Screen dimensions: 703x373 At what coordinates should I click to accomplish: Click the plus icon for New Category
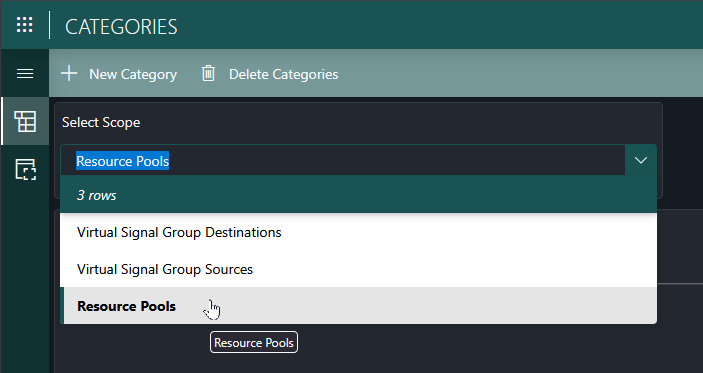point(69,73)
